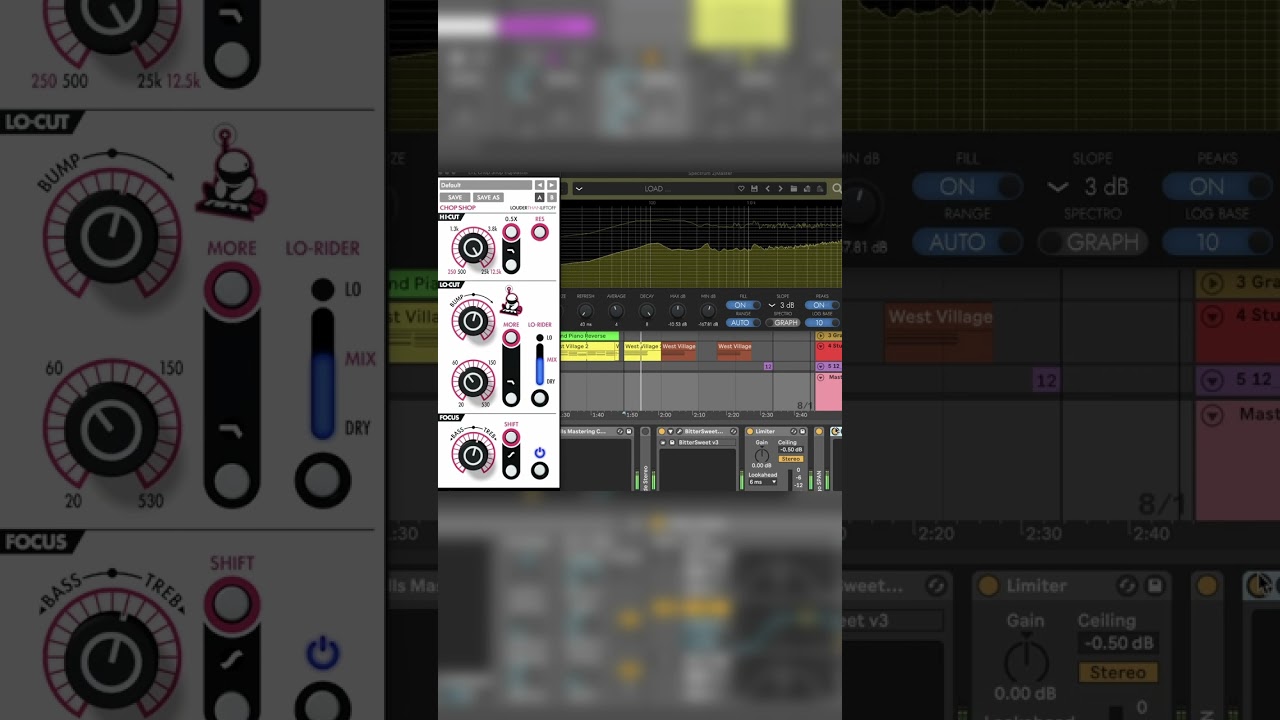Click the AVERAGE knob in the center analyzer
1280x720 pixels.
click(x=616, y=311)
